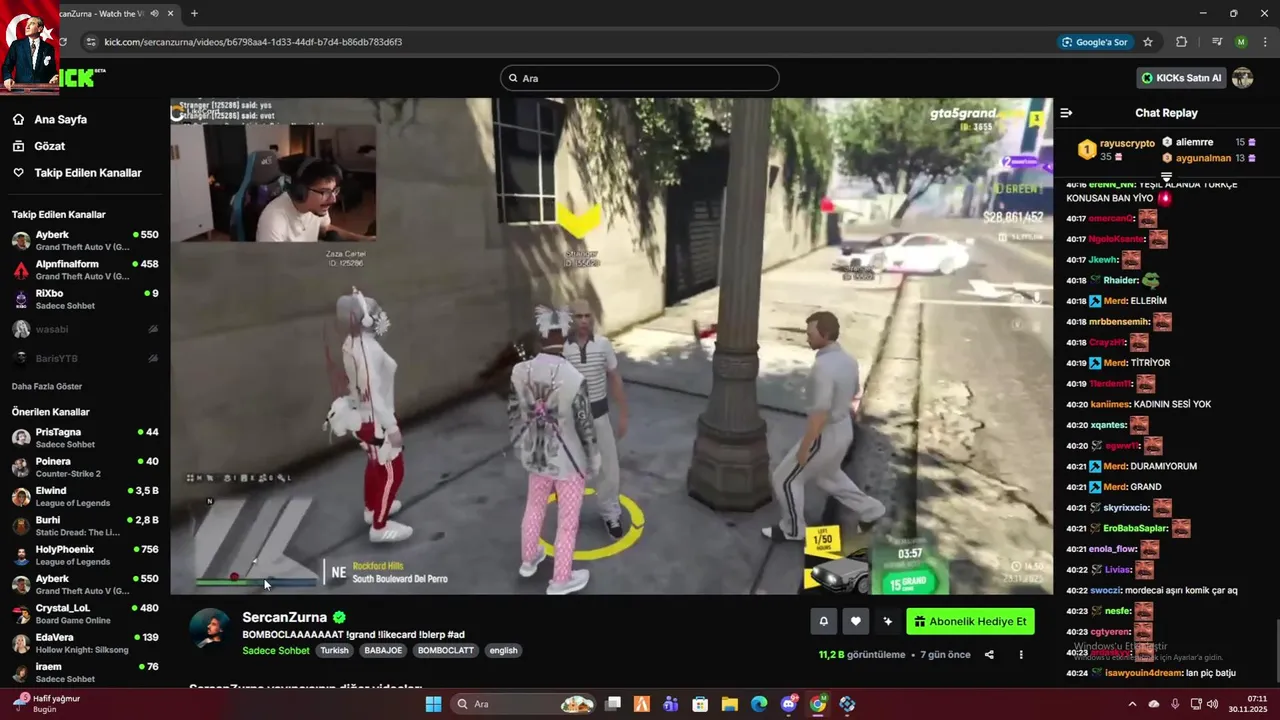Click the Sadece Sohbet category link under the video title
Viewport: 1280px width, 720px height.
pyautogui.click(x=276, y=650)
